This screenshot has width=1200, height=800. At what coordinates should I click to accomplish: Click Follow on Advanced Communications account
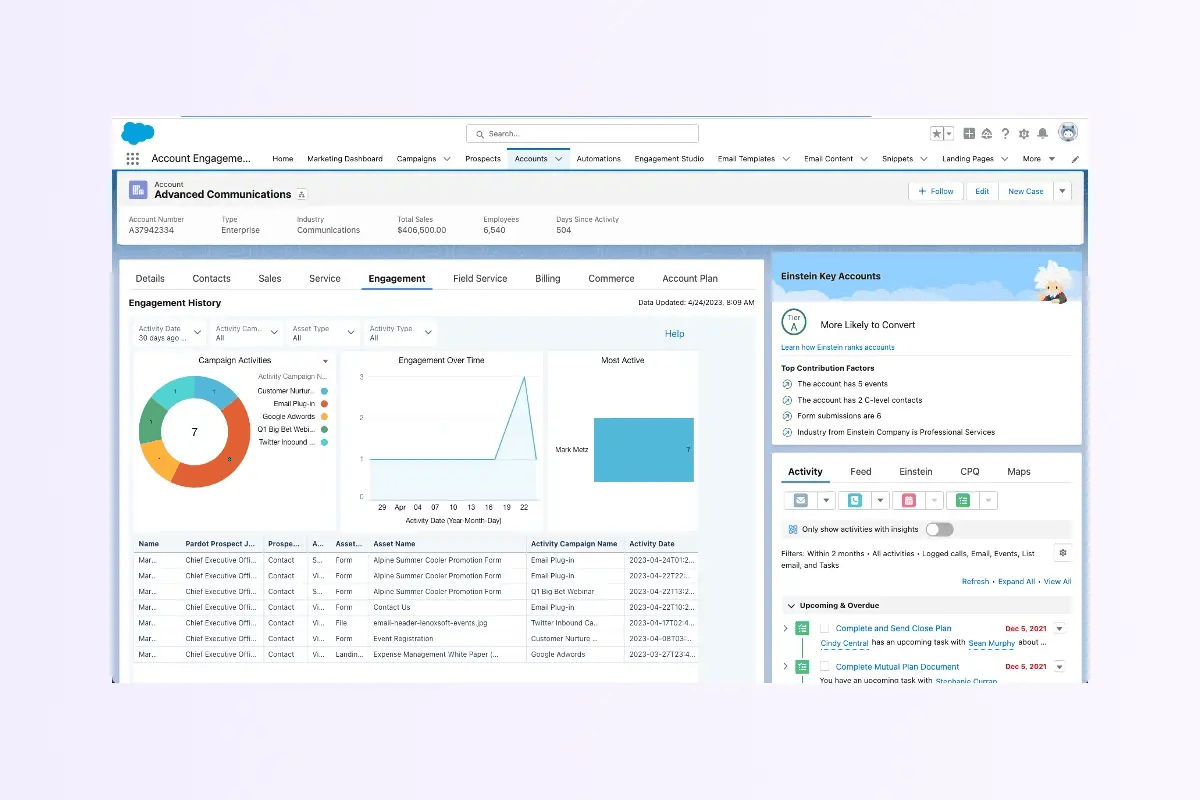click(935, 190)
